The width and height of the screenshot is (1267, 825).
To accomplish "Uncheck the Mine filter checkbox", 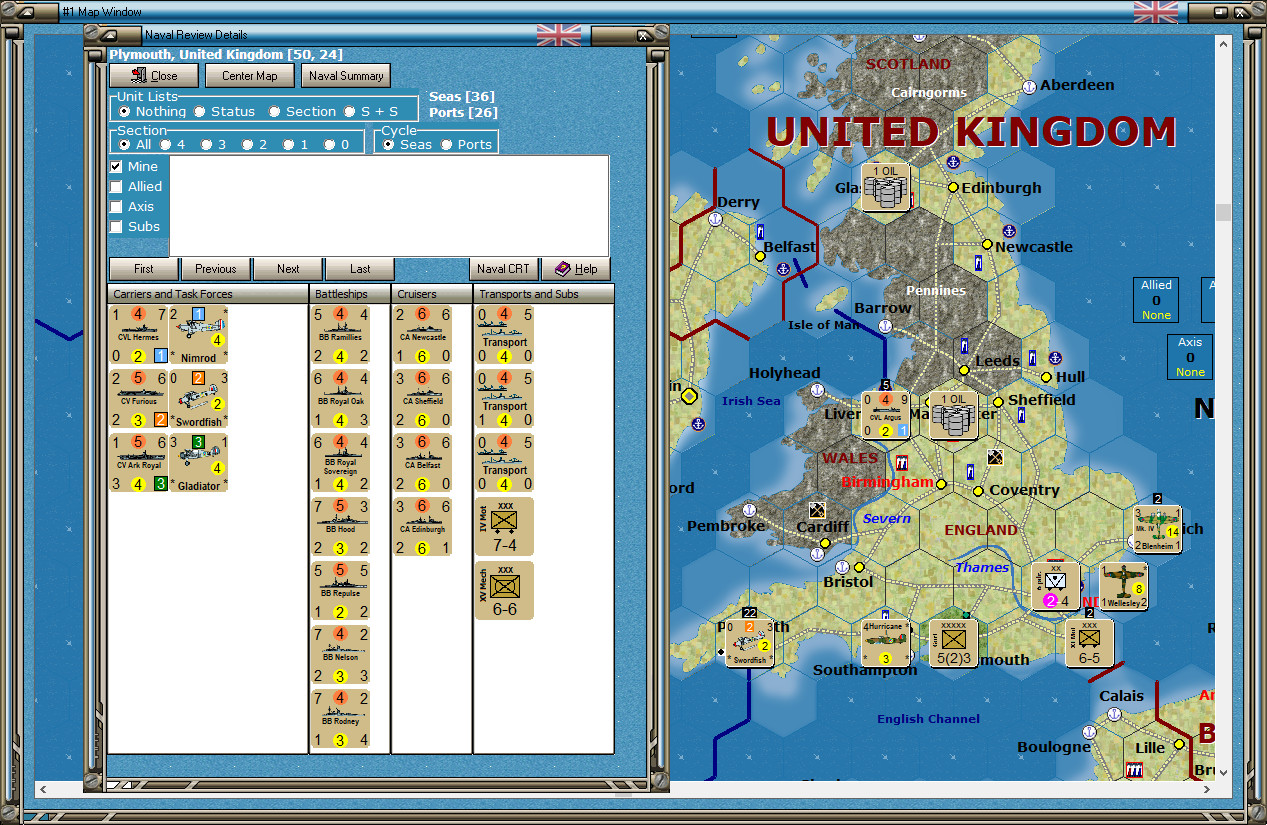I will point(115,166).
